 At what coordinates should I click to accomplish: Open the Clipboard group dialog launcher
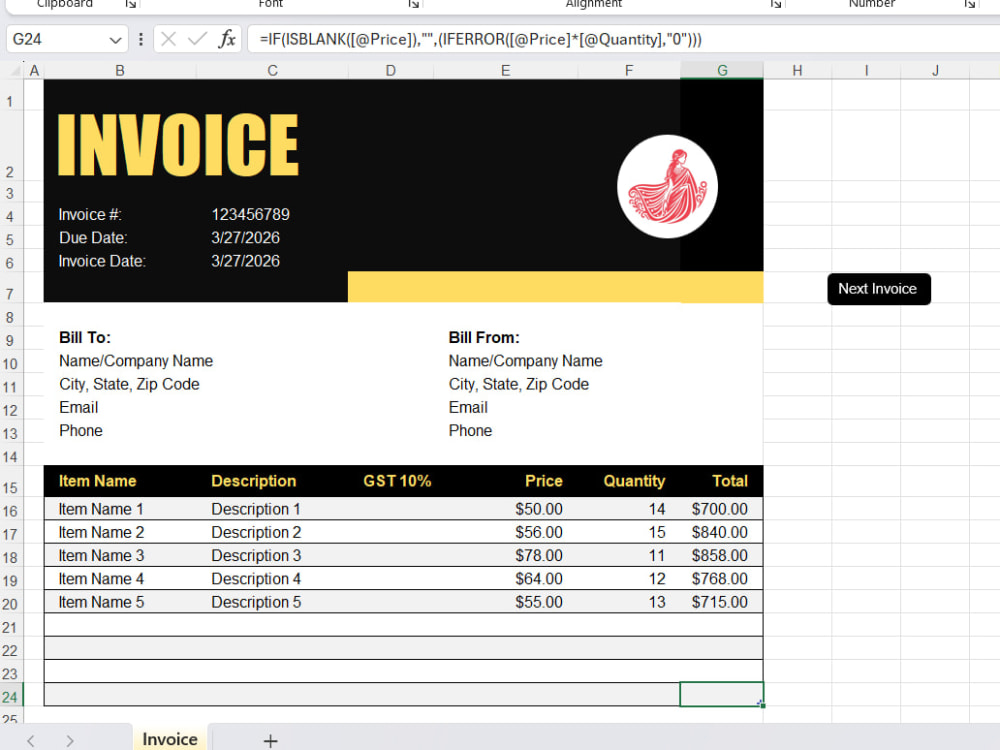(131, 4)
